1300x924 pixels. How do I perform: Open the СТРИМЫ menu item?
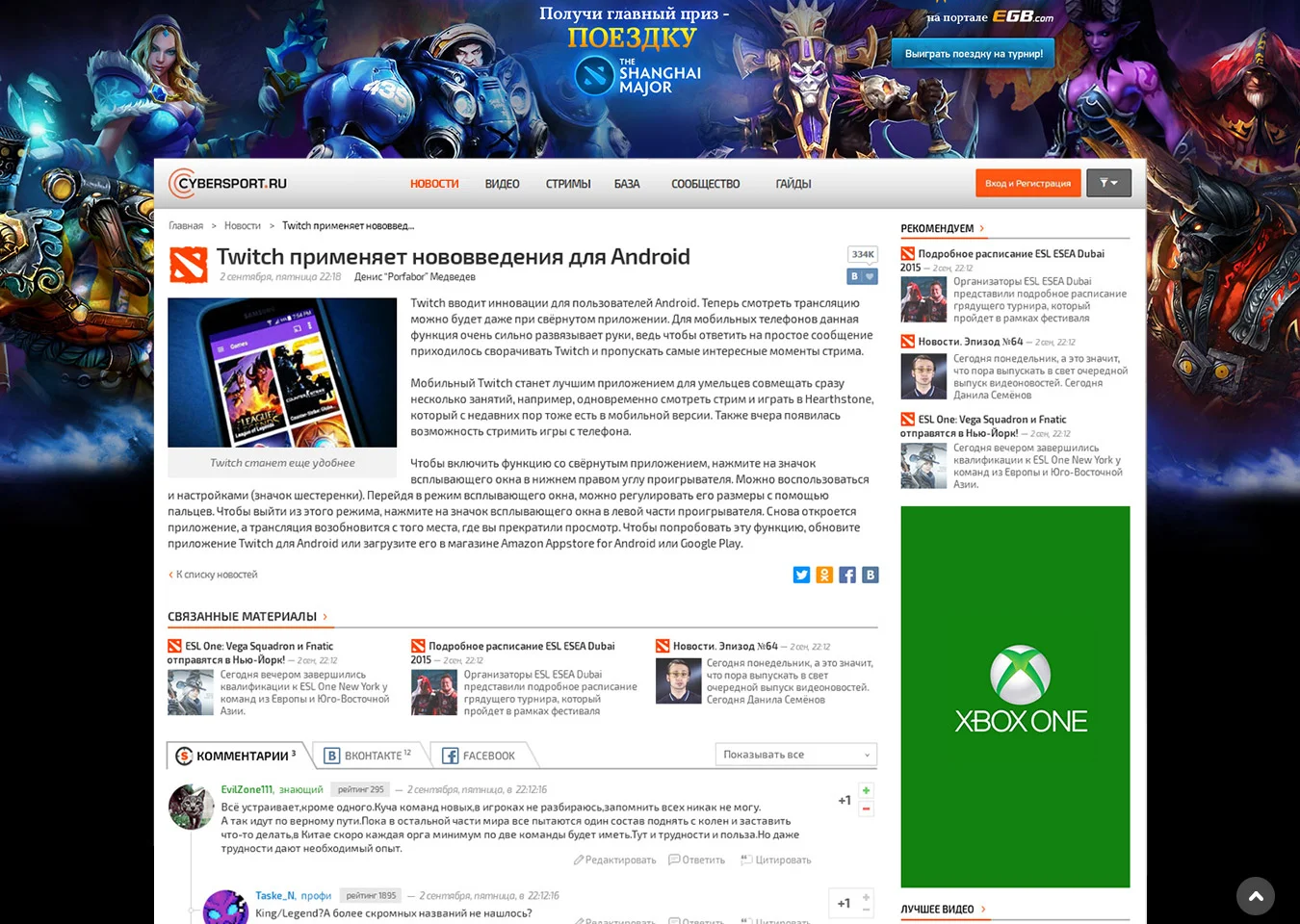568,184
